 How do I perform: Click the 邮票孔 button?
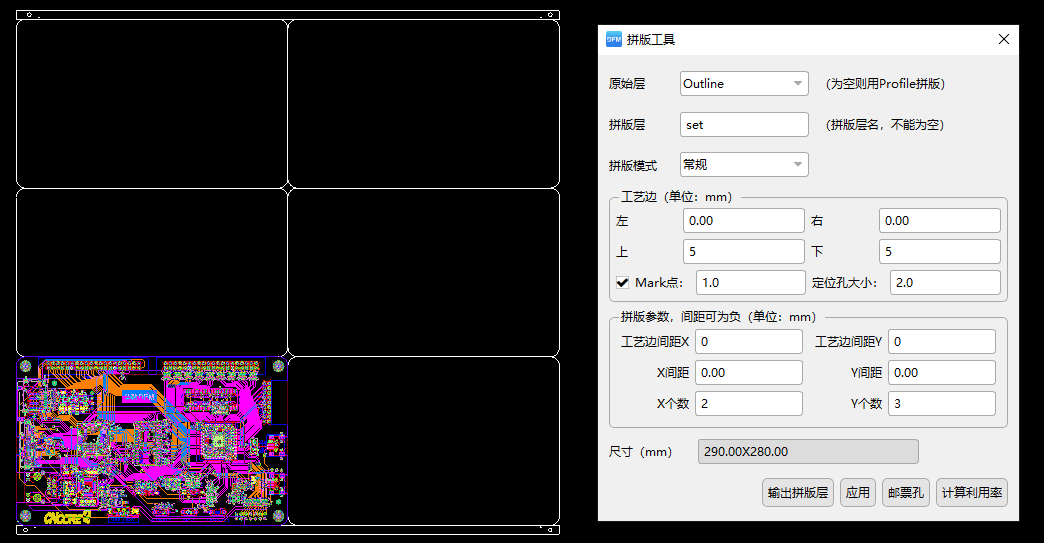coord(906,492)
